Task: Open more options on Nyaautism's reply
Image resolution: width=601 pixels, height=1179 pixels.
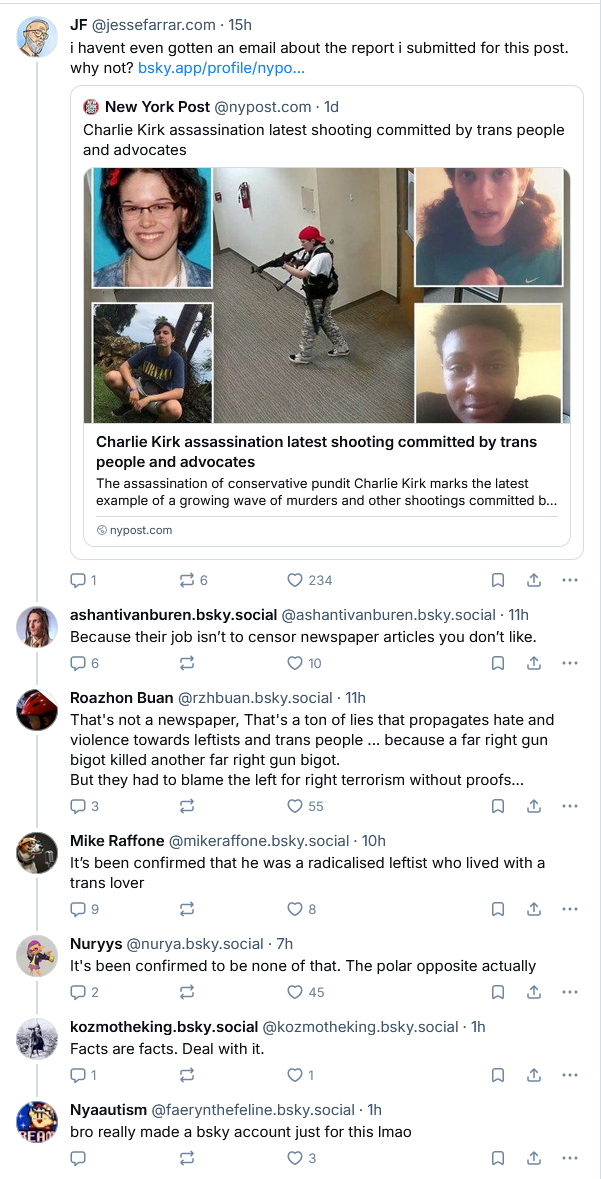Action: pos(569,1158)
